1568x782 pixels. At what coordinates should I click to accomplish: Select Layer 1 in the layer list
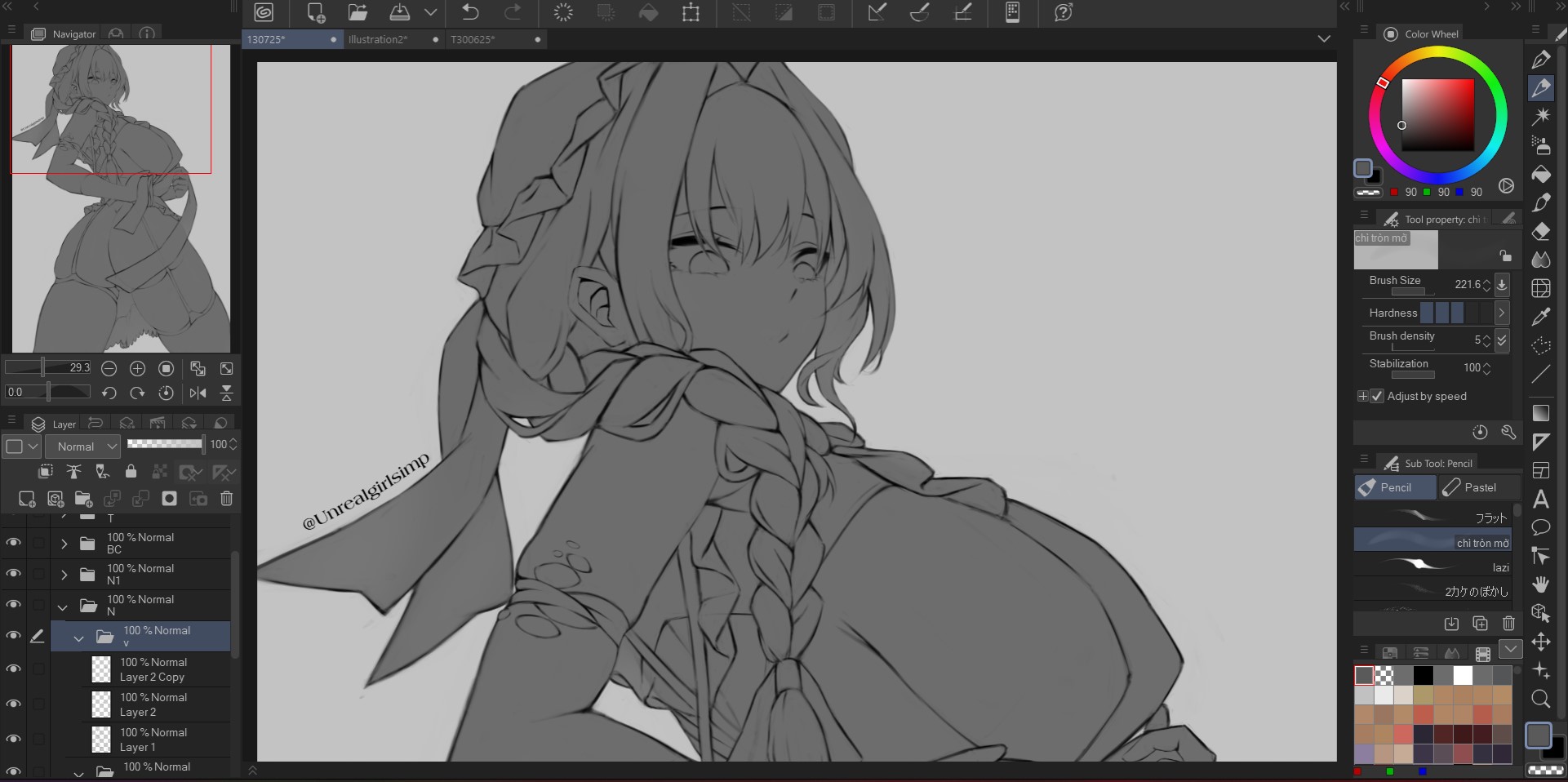pyautogui.click(x=140, y=740)
